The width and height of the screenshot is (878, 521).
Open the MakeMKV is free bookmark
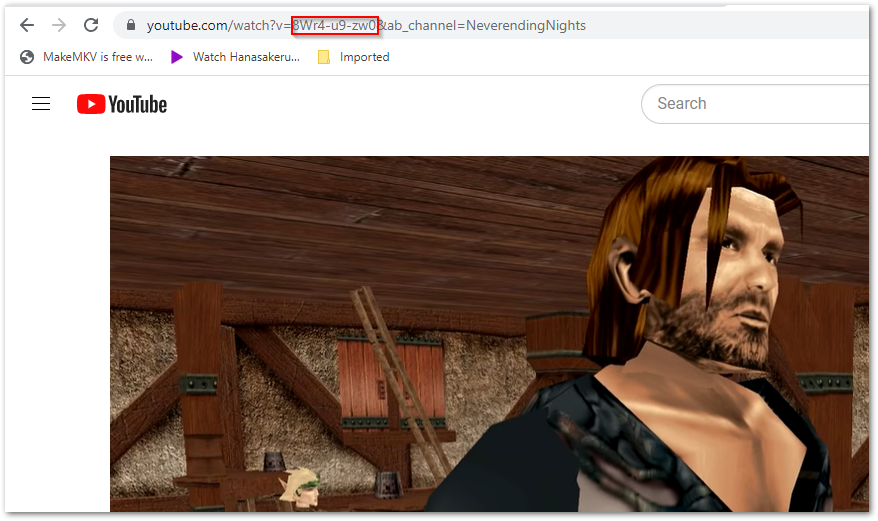(86, 57)
